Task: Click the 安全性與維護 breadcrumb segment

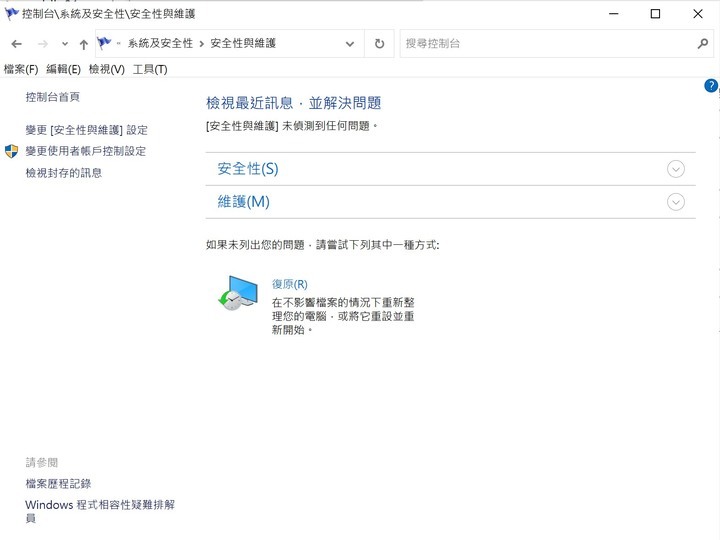Action: (x=243, y=44)
